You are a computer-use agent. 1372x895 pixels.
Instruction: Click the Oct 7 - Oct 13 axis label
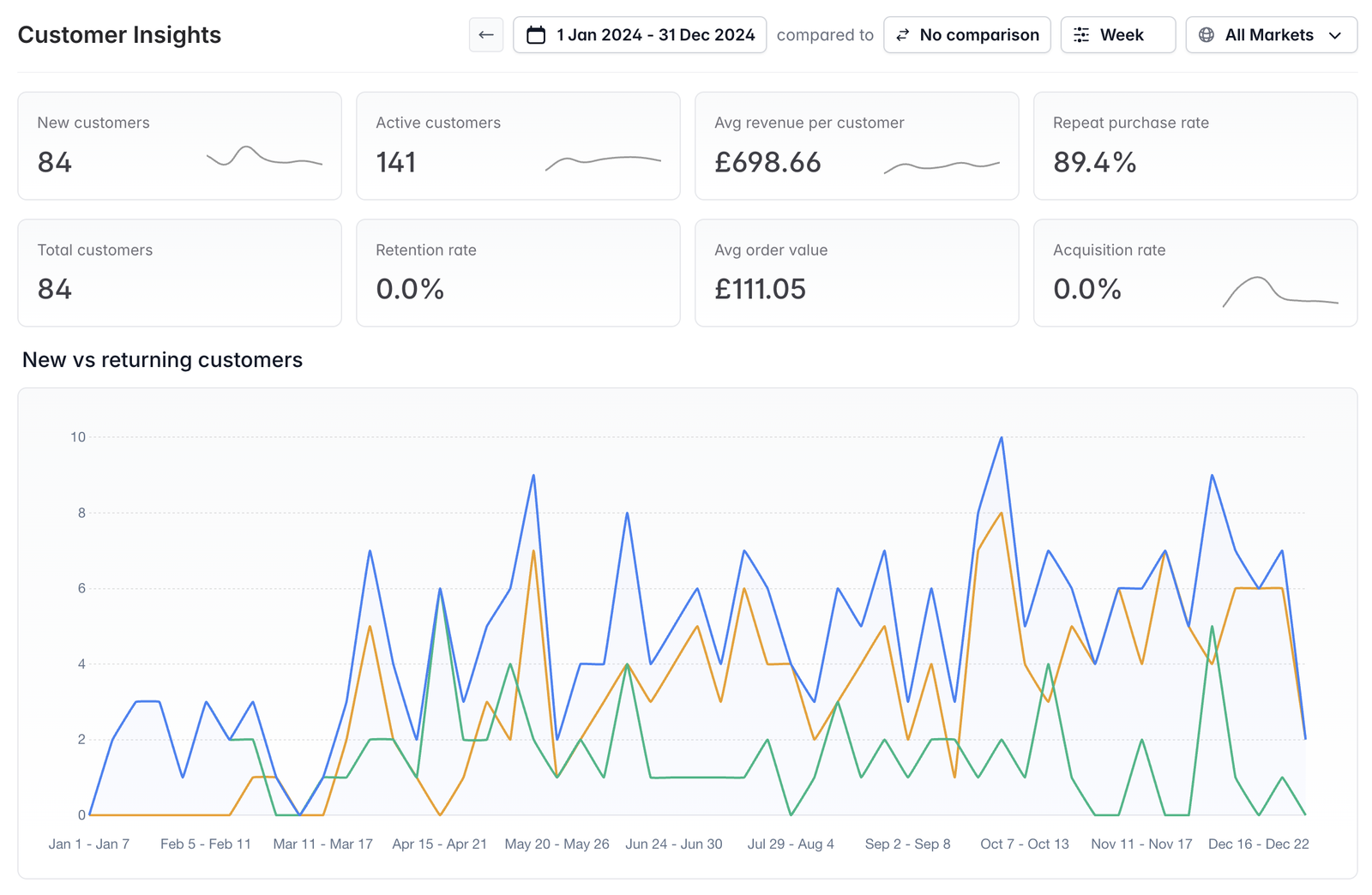pos(1025,844)
